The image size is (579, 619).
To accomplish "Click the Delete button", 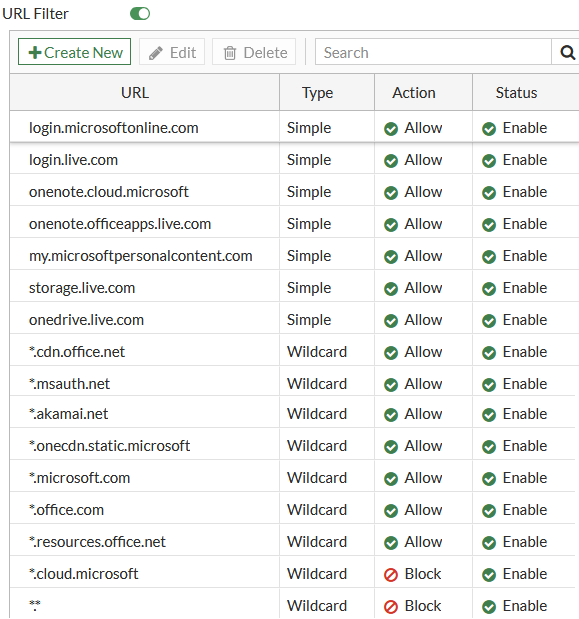I will [x=254, y=52].
